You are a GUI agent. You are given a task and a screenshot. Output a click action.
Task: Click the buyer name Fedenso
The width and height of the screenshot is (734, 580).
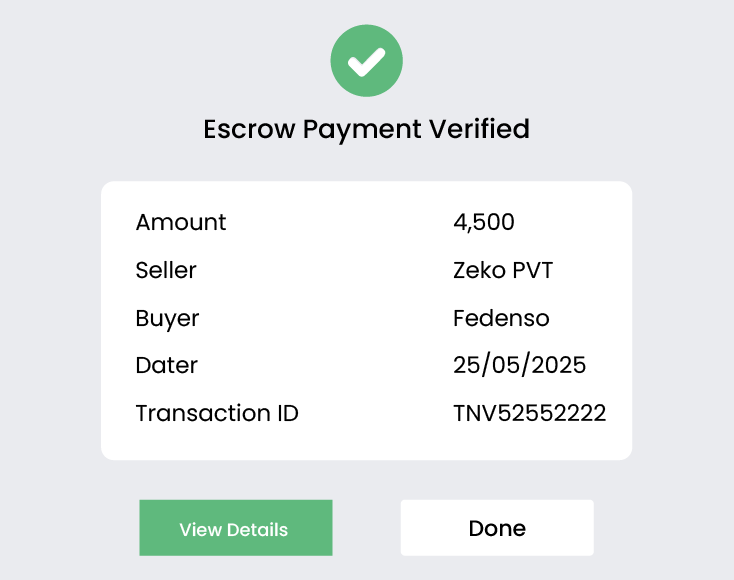click(501, 318)
